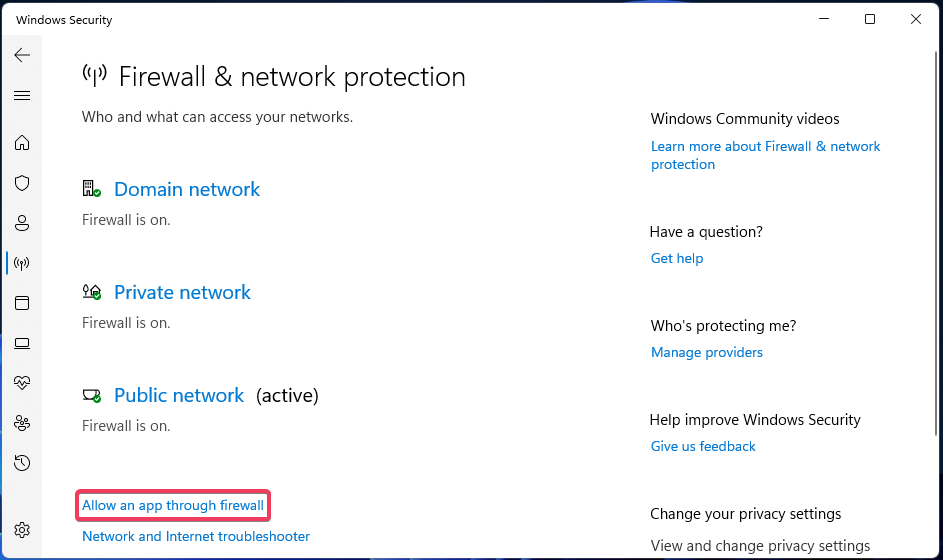The height and width of the screenshot is (560, 943).
Task: Open App & browser control icon
Action: click(x=22, y=303)
